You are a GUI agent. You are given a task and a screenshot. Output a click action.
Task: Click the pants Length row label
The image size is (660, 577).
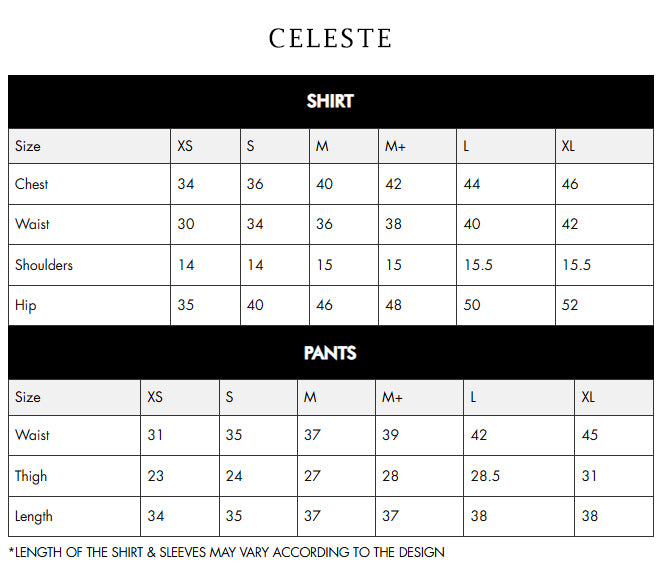pos(34,516)
